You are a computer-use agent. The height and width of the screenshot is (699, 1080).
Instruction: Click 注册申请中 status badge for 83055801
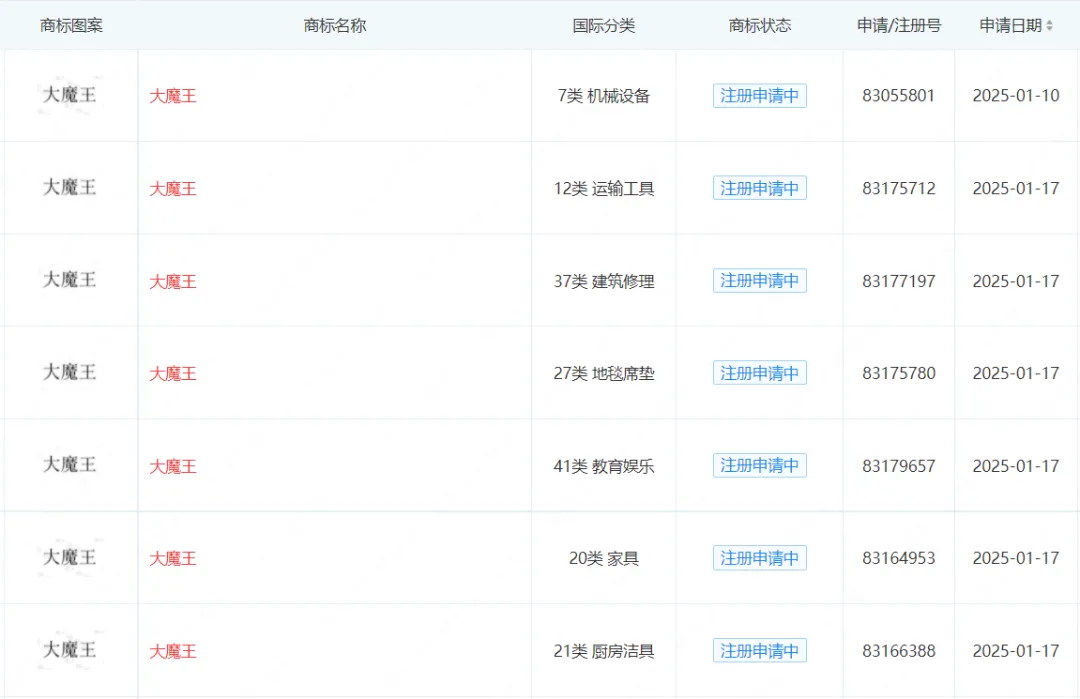coord(760,96)
